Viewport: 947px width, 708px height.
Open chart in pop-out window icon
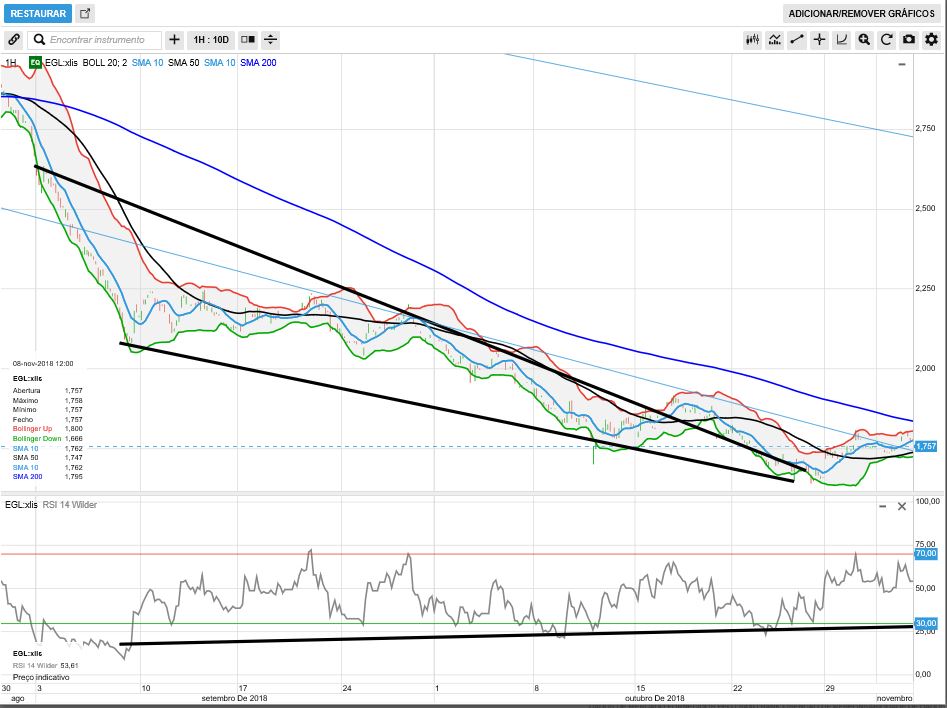click(85, 13)
